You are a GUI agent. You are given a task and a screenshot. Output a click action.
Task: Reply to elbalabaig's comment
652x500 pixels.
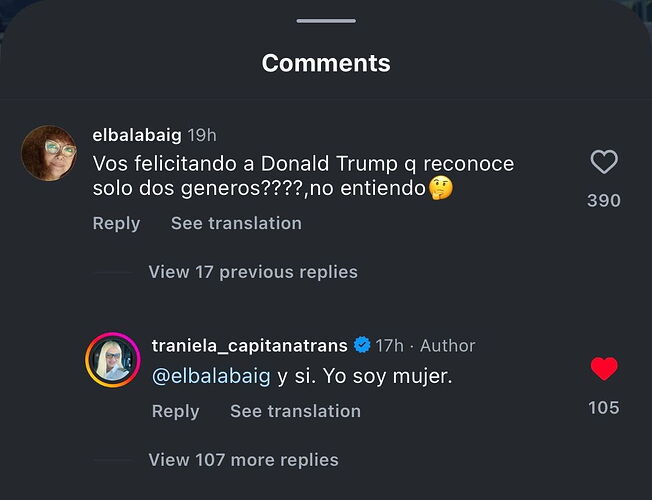click(x=116, y=223)
